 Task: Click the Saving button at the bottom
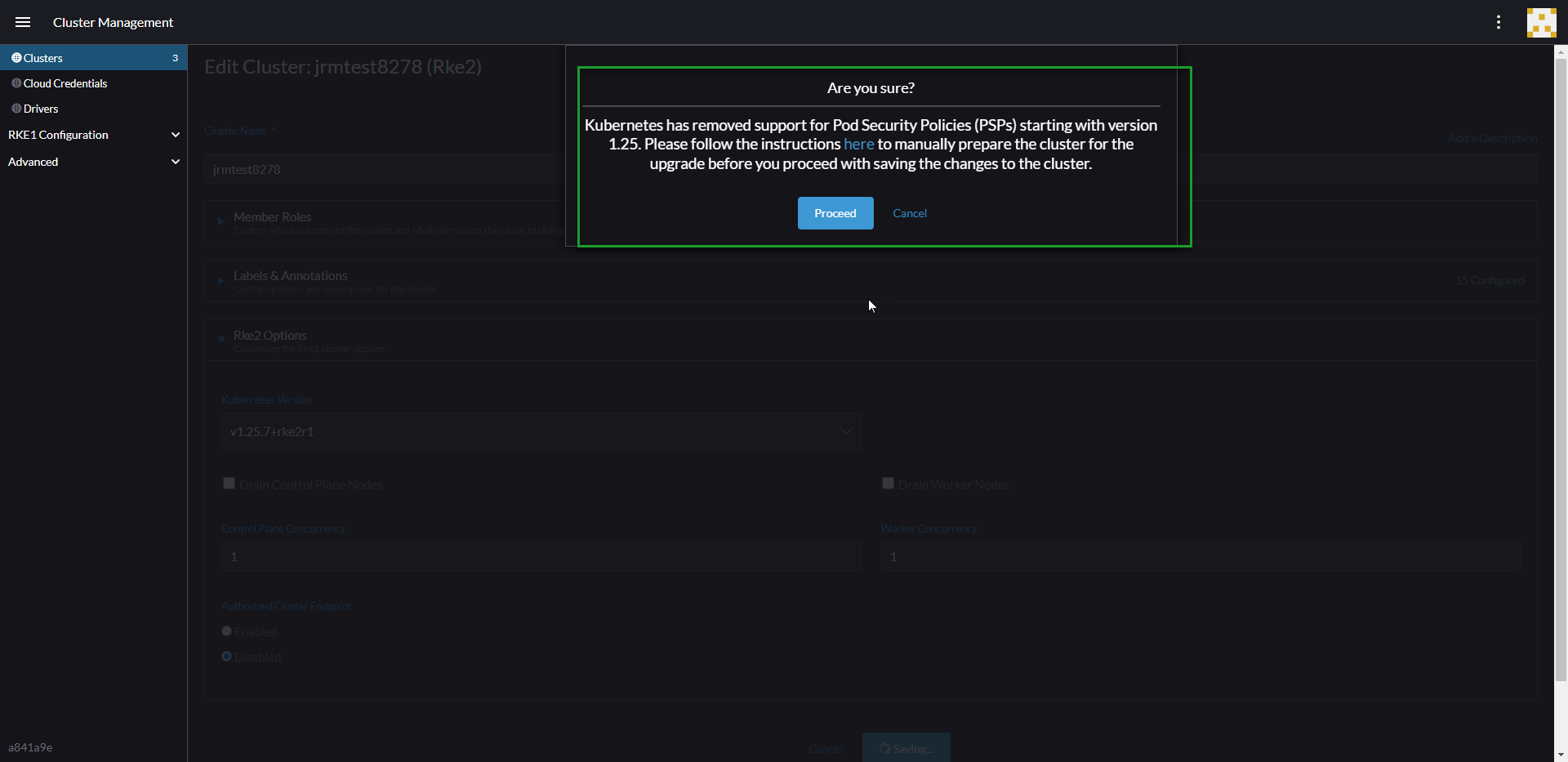[x=906, y=748]
